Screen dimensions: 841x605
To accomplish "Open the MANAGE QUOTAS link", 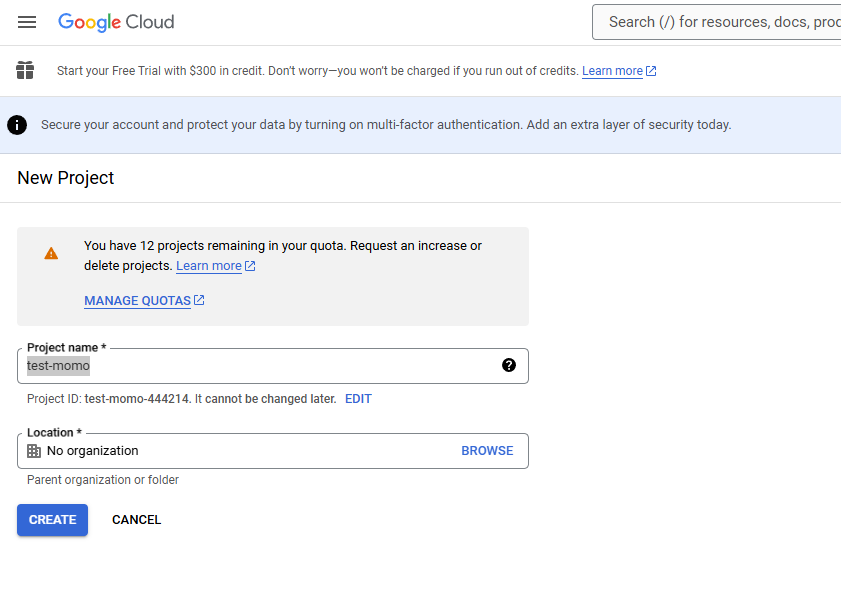I will coord(137,301).
